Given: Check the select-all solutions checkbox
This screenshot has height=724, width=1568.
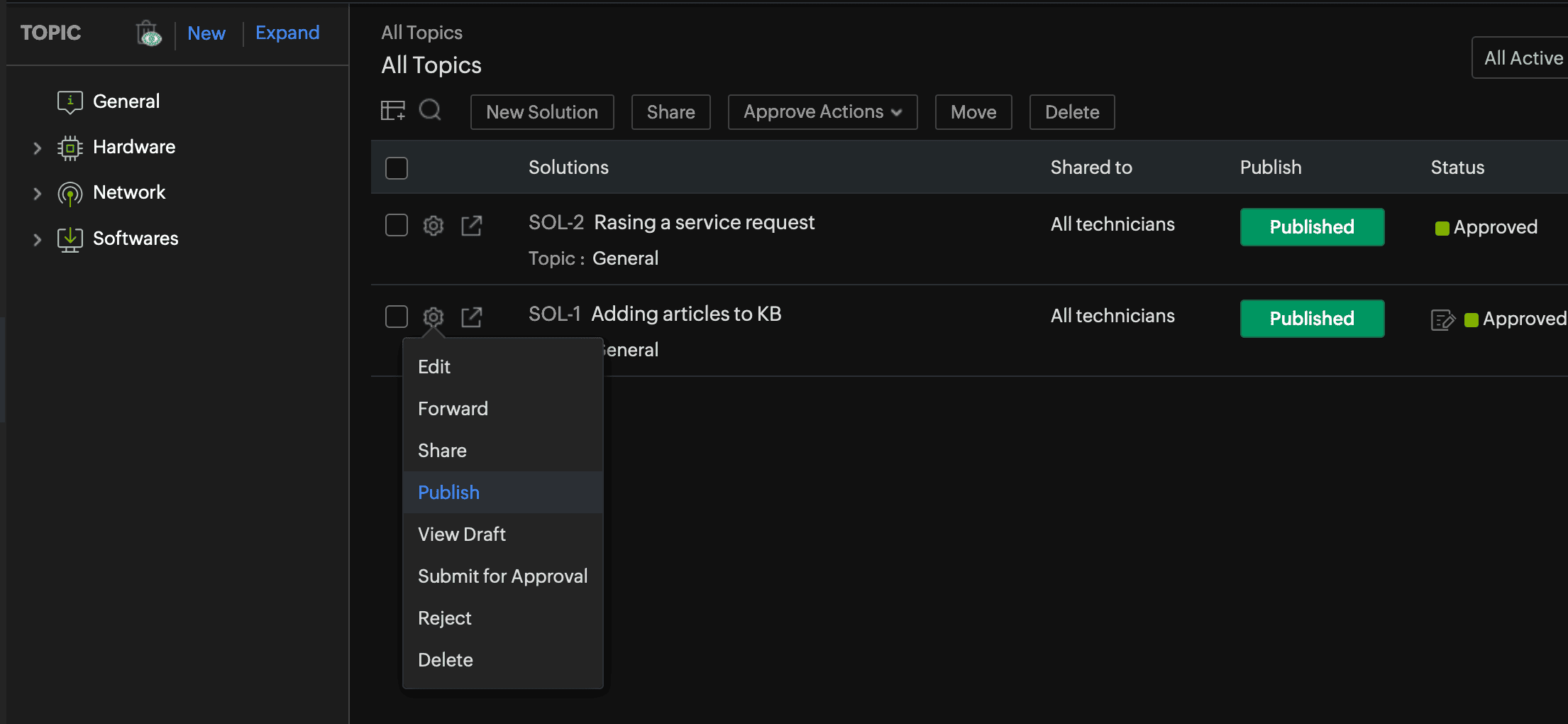Looking at the screenshot, I should [x=396, y=168].
